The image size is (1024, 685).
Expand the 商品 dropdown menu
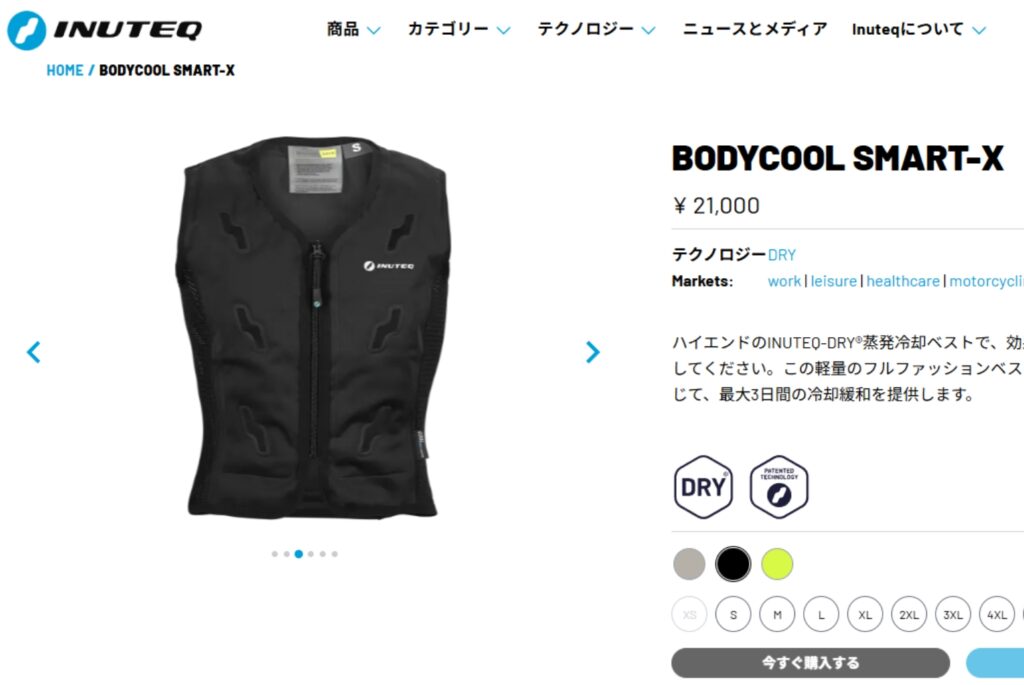353,29
